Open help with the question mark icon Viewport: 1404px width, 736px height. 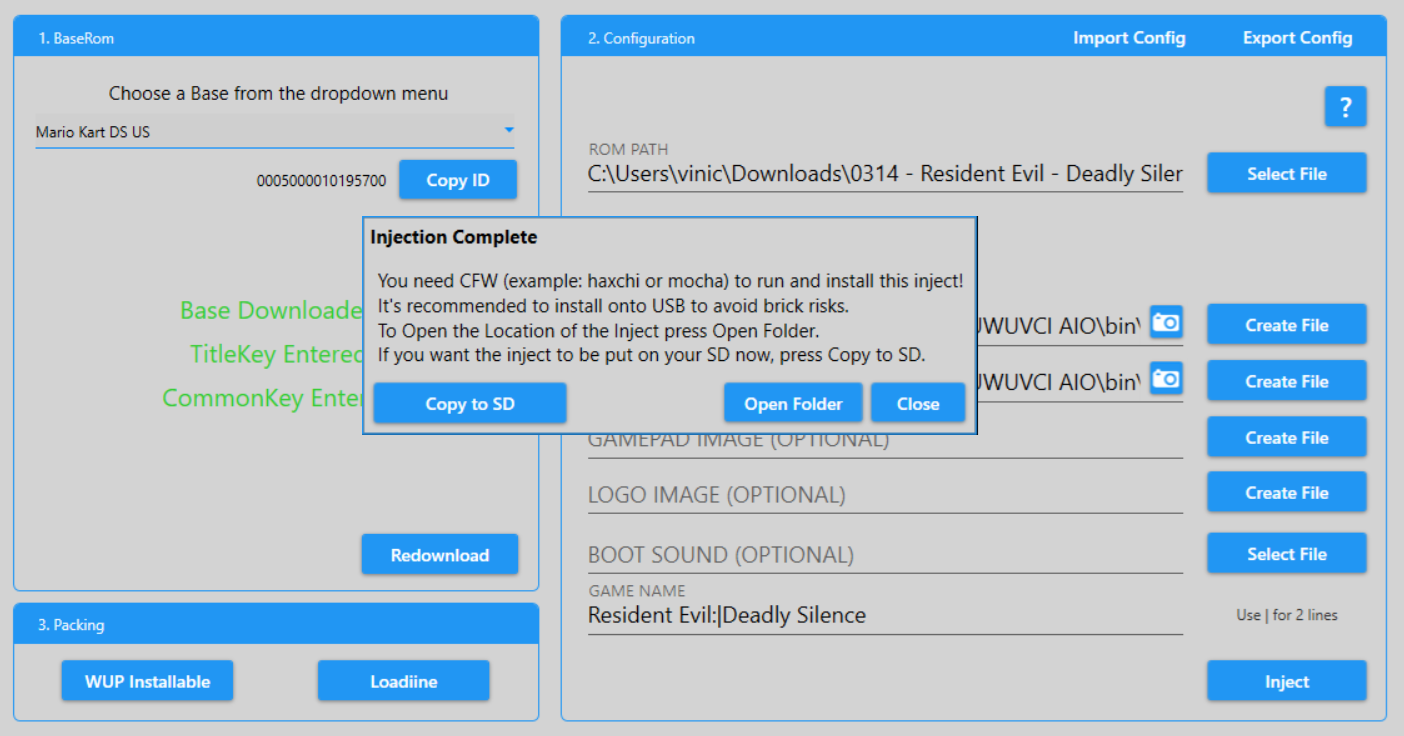point(1345,107)
